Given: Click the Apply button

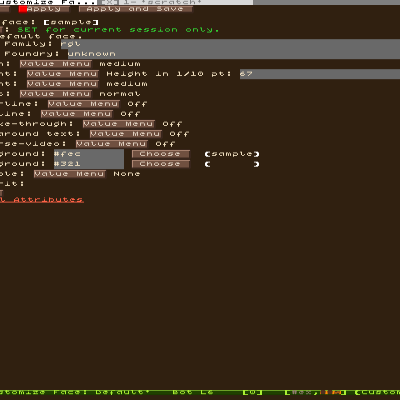Looking at the screenshot, I should [44, 9].
